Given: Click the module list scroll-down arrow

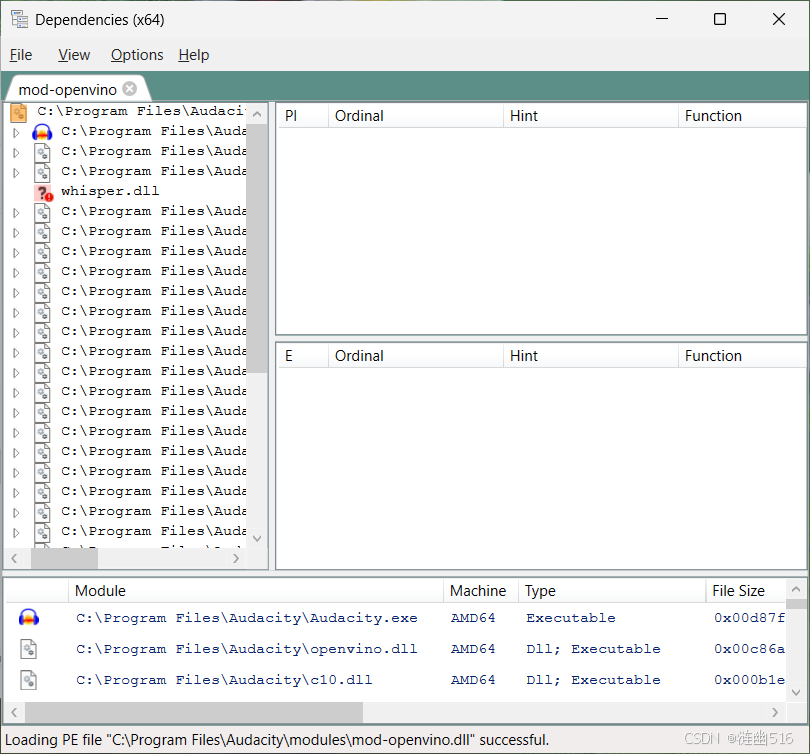Looking at the screenshot, I should point(796,692).
